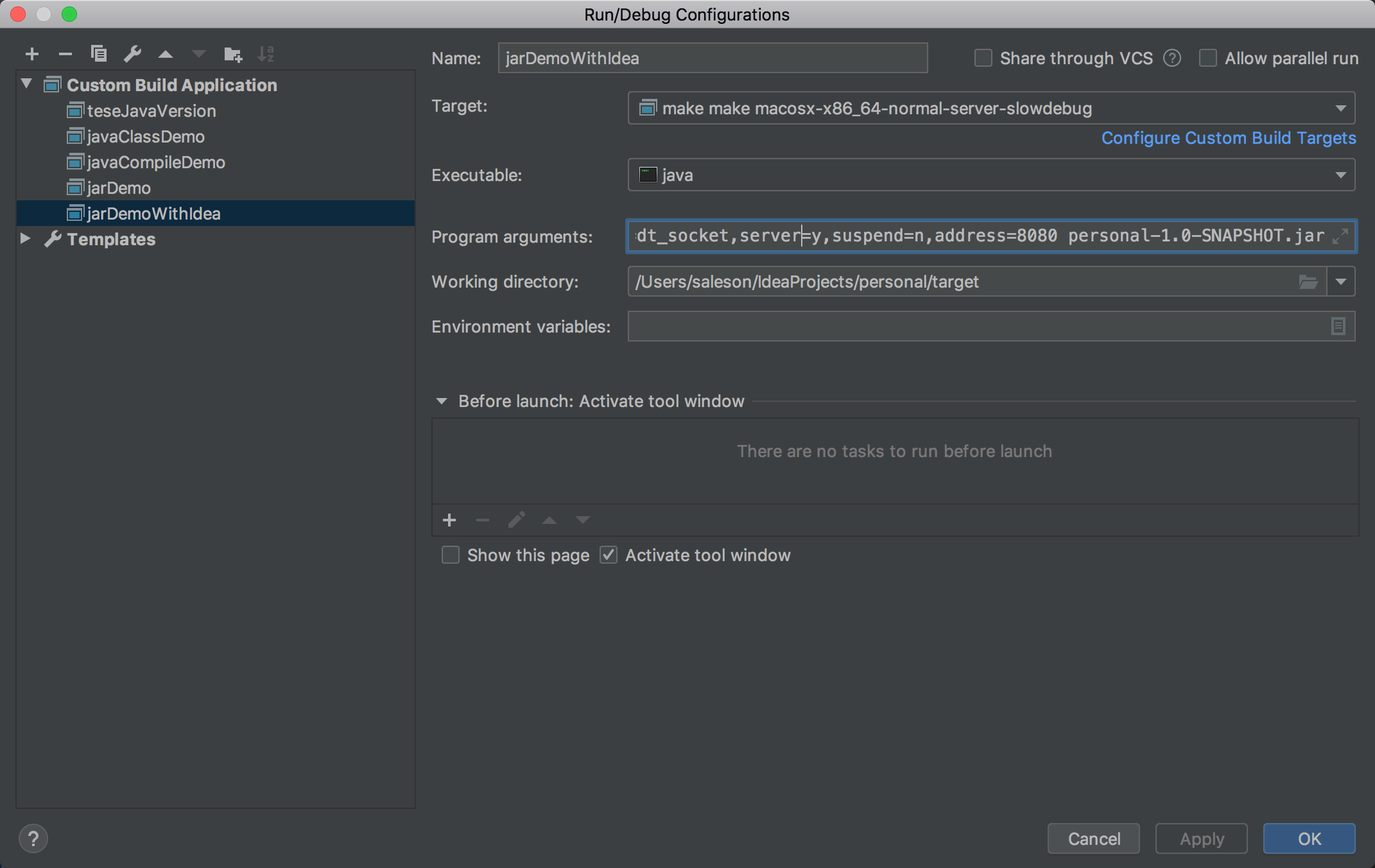Select the javaCompileDemo configuration

[156, 162]
